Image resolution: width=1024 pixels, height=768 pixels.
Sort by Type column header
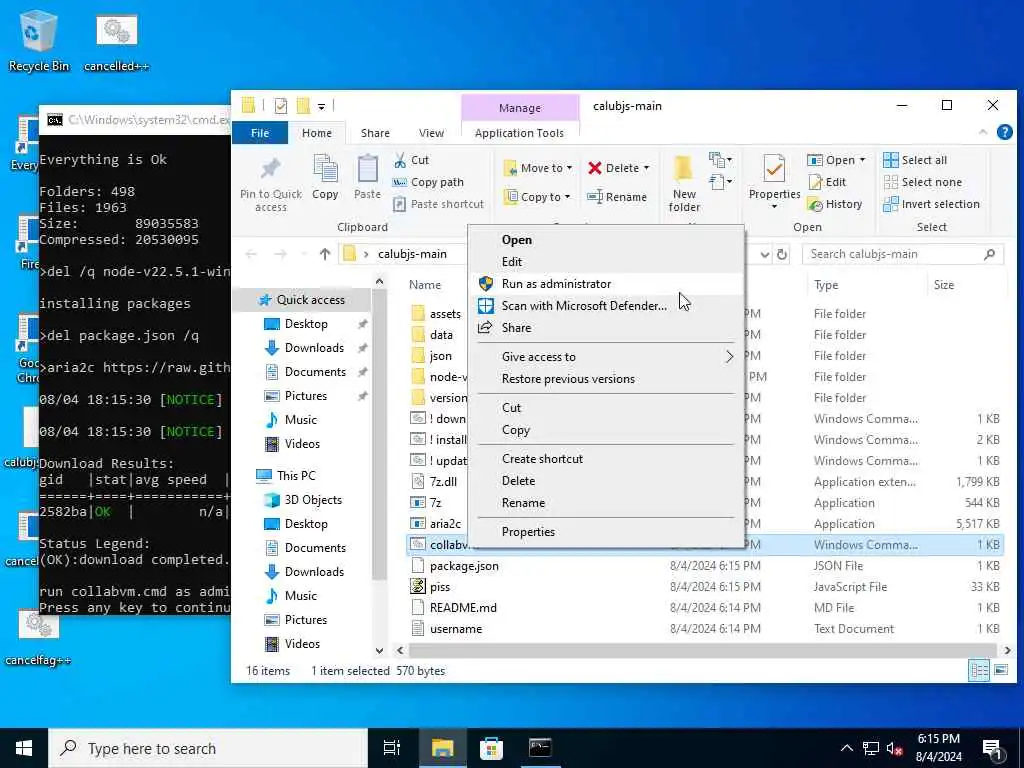[867, 285]
